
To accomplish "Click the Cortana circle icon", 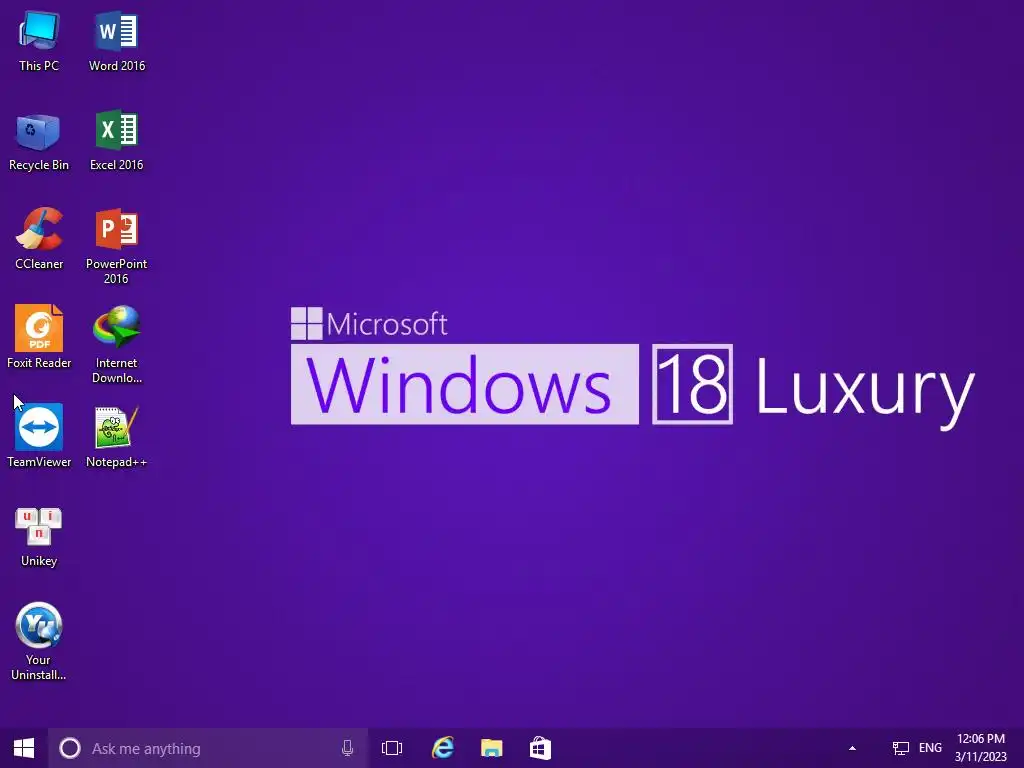I will click(70, 748).
